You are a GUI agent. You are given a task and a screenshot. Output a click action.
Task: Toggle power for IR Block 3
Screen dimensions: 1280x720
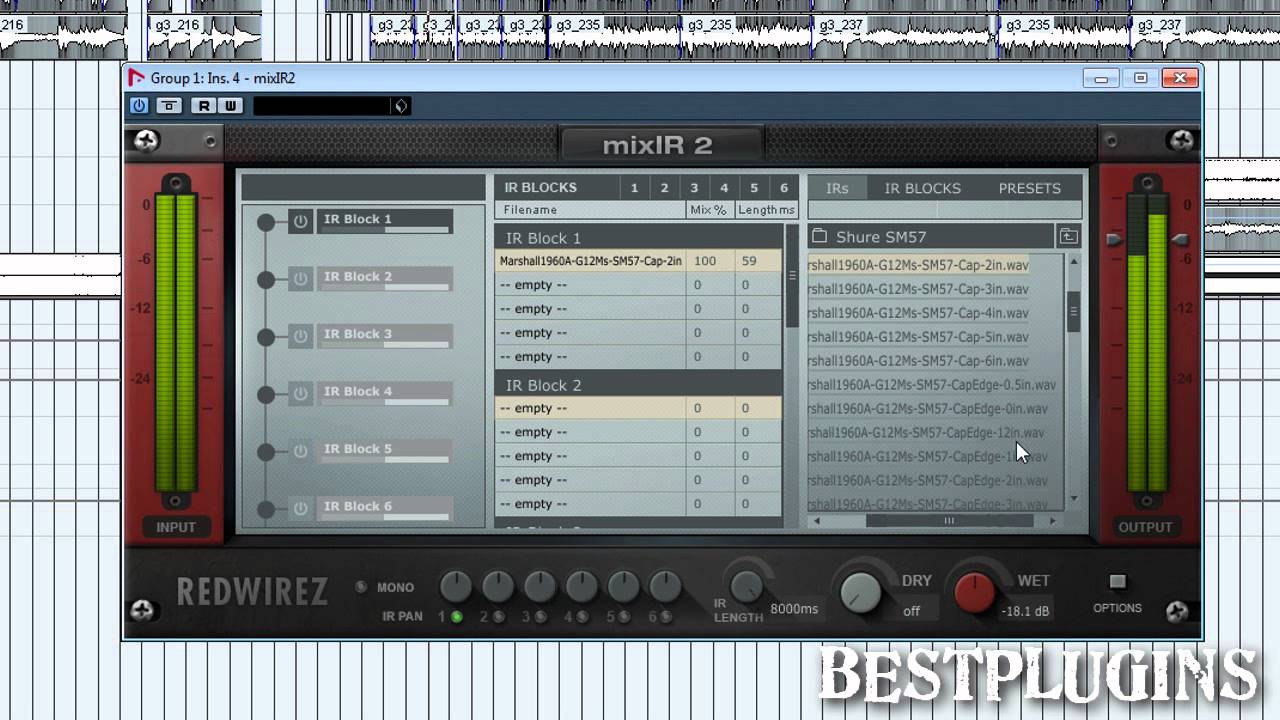300,337
